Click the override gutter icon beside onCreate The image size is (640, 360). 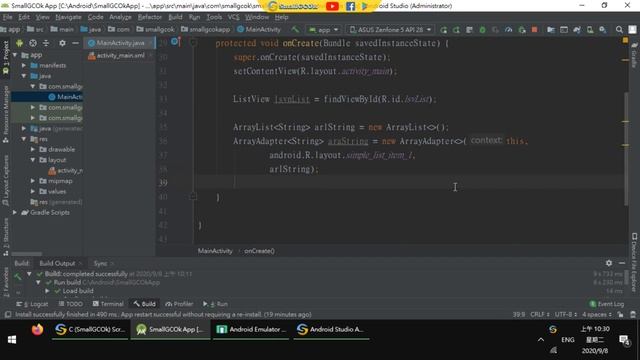coord(176,42)
